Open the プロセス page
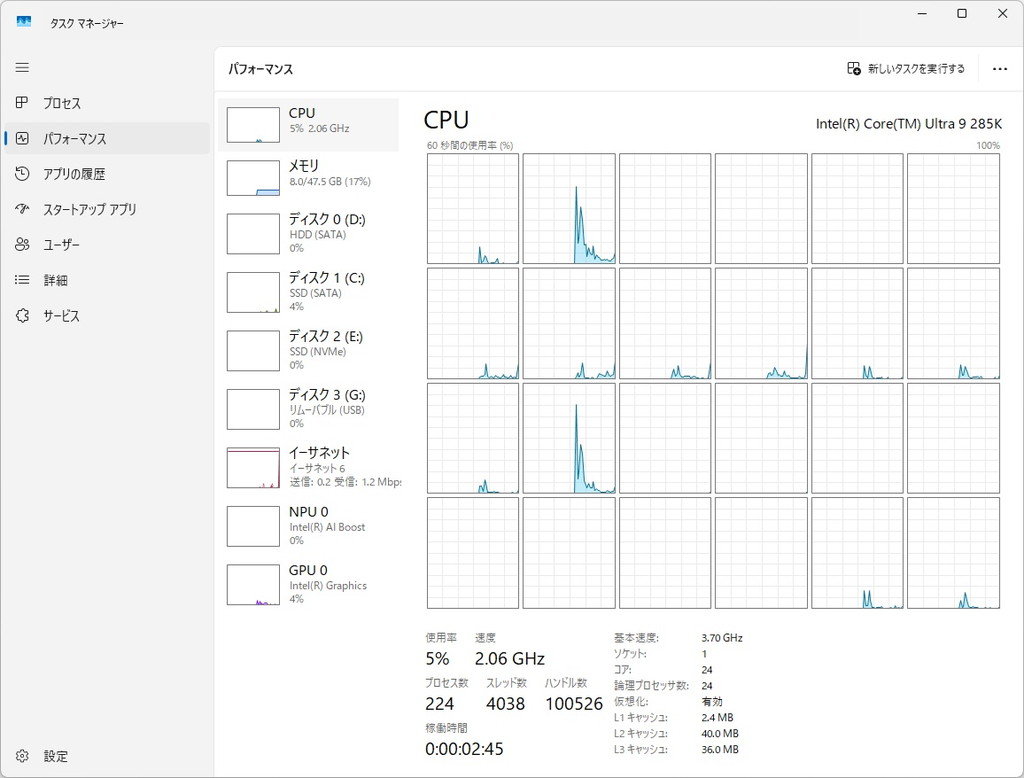 pyautogui.click(x=62, y=103)
